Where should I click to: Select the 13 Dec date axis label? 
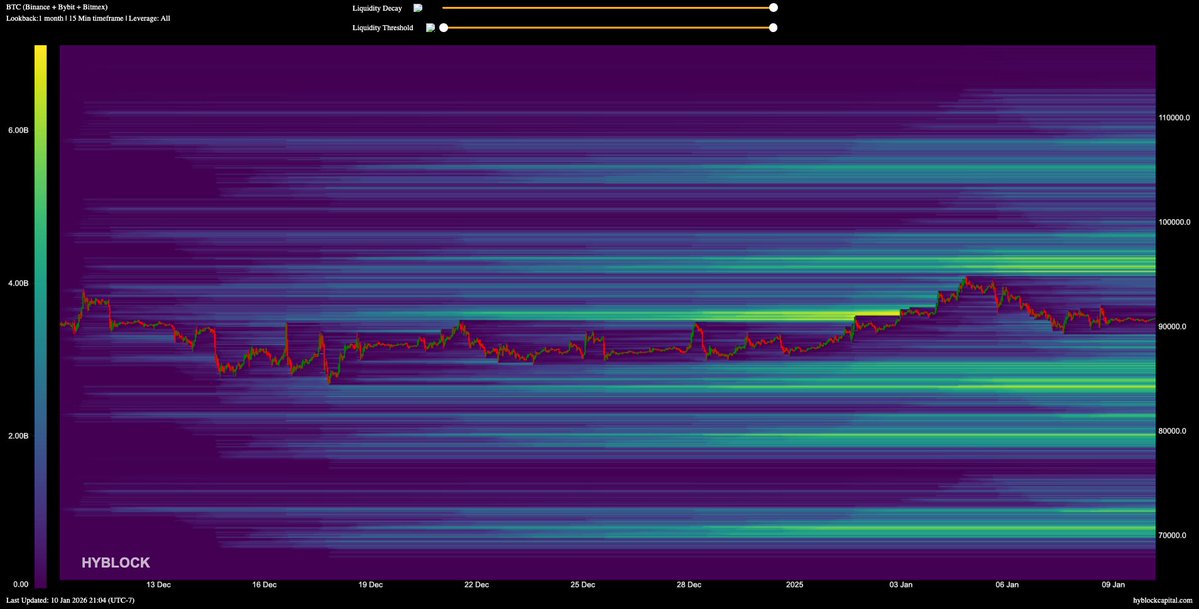click(158, 584)
